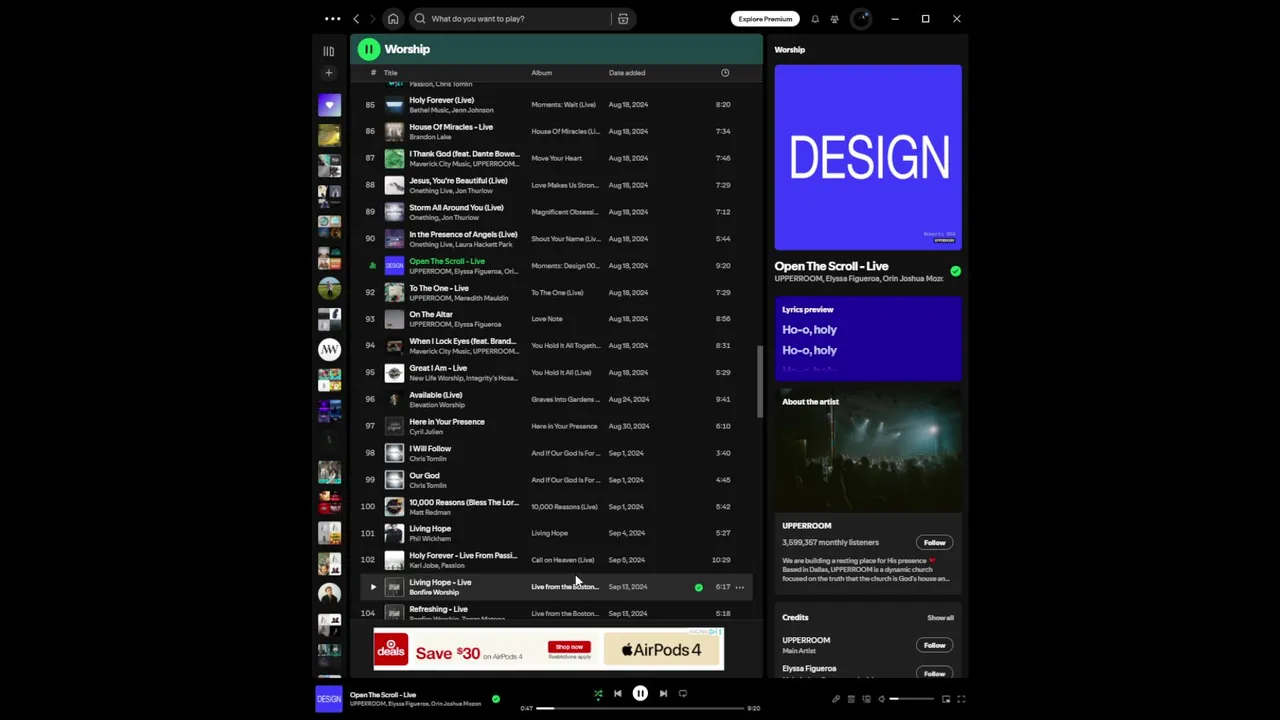Open the now playing DESIGN thumbnail in player bar

(329, 699)
